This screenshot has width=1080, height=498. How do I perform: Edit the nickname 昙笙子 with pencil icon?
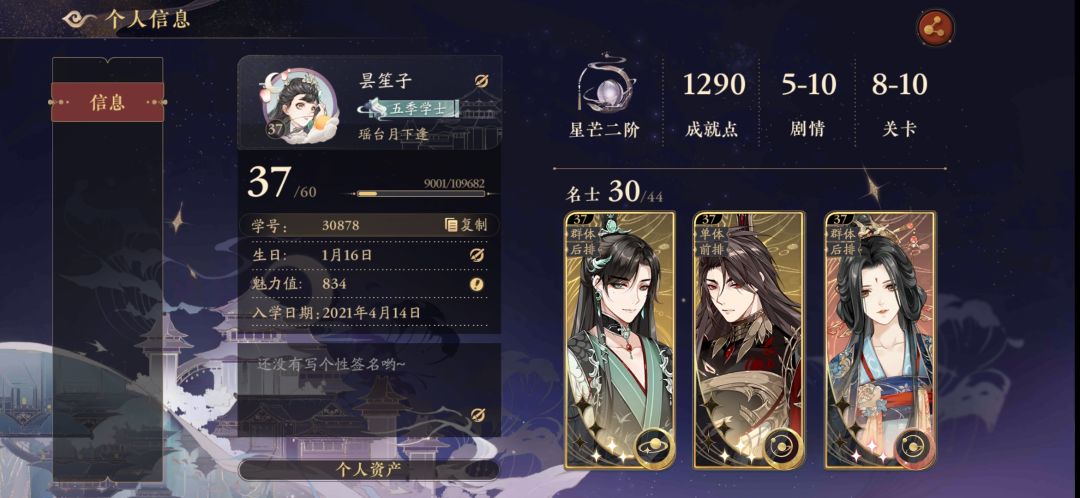coord(481,81)
